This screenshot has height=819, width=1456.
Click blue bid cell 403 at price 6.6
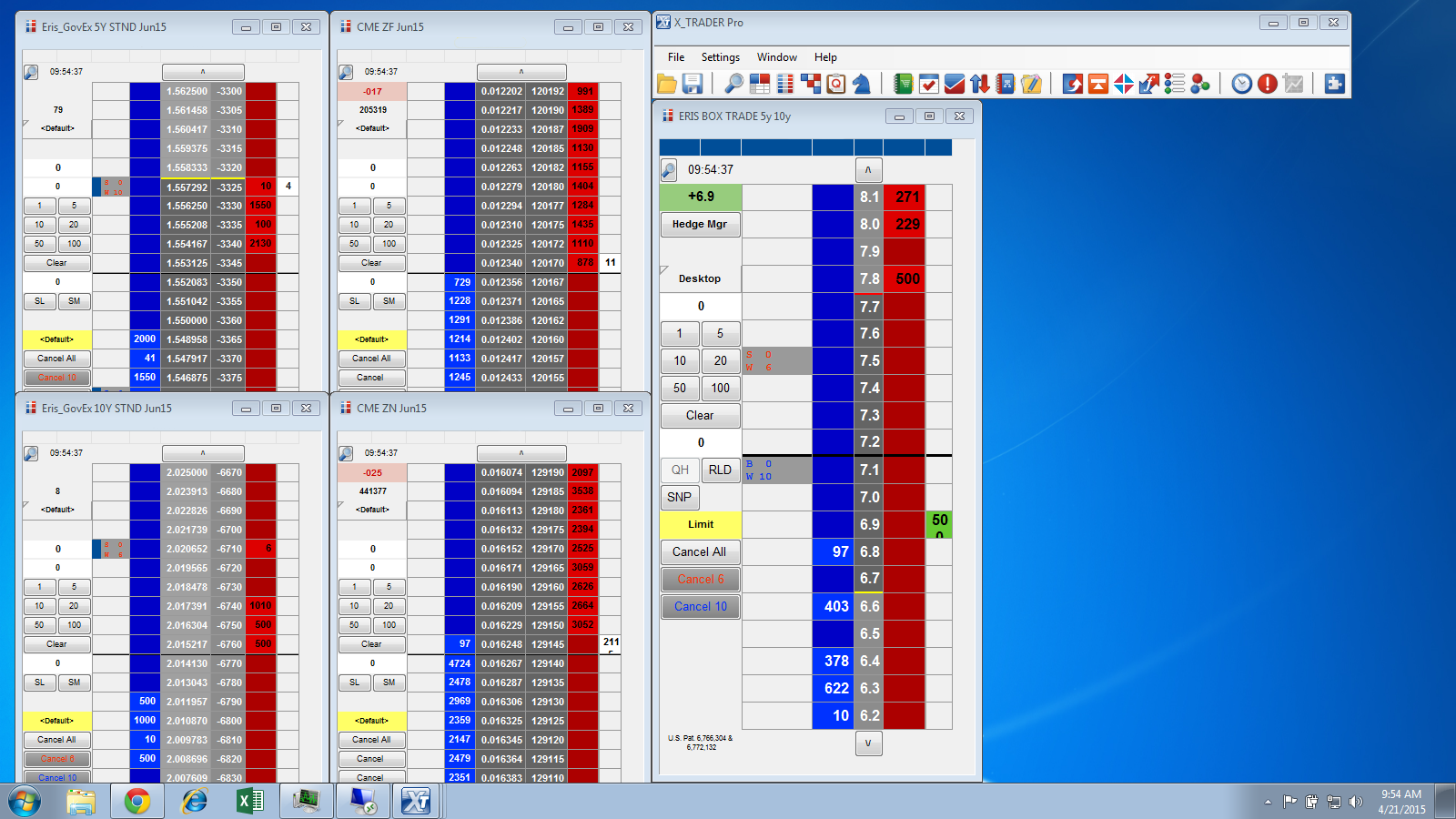pyautogui.click(x=833, y=607)
